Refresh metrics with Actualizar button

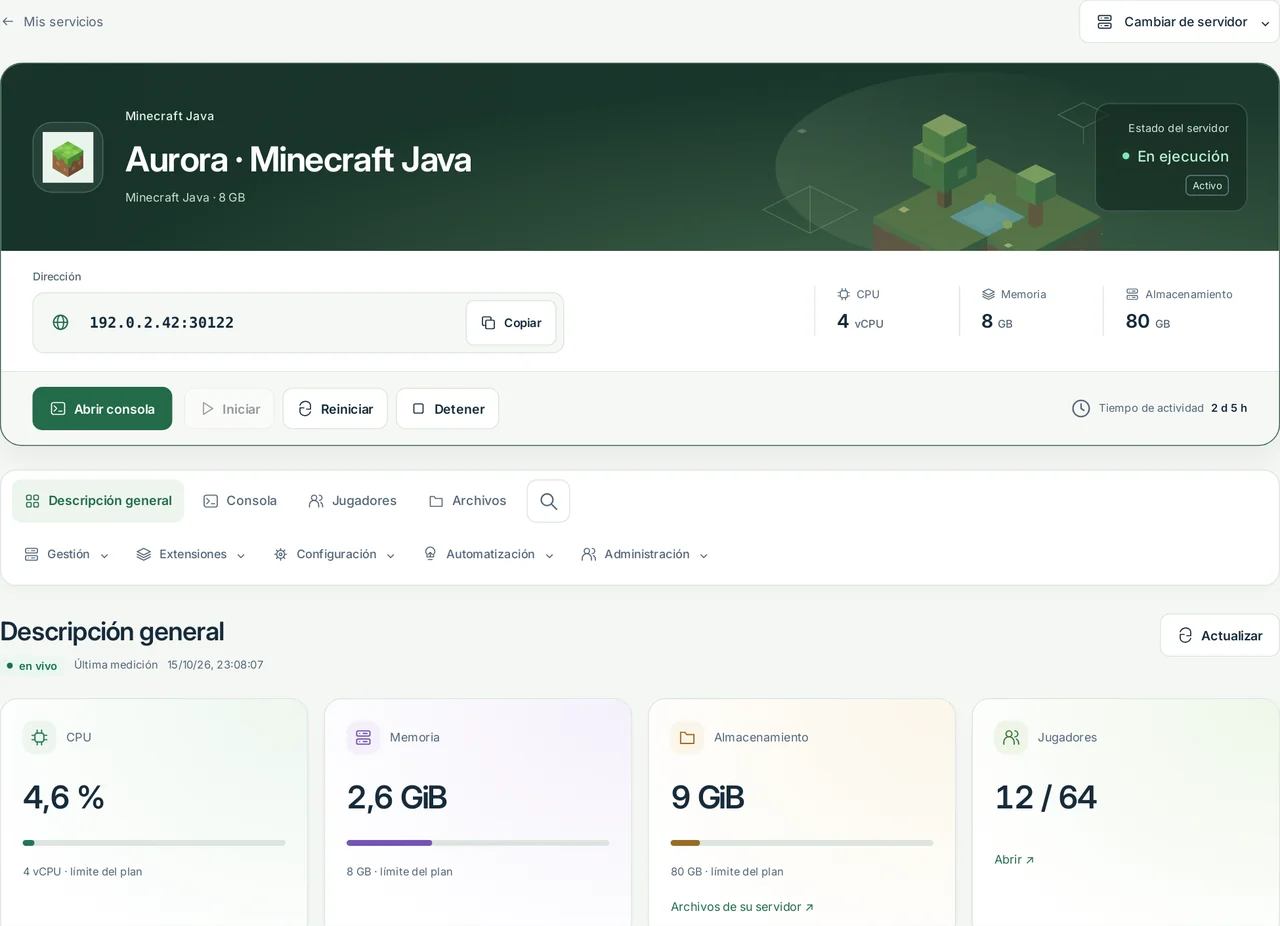point(1219,635)
